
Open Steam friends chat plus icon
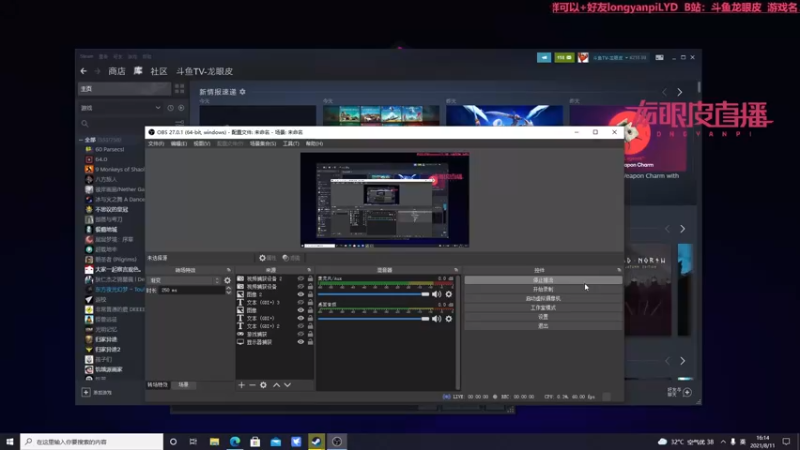pyautogui.click(x=687, y=392)
